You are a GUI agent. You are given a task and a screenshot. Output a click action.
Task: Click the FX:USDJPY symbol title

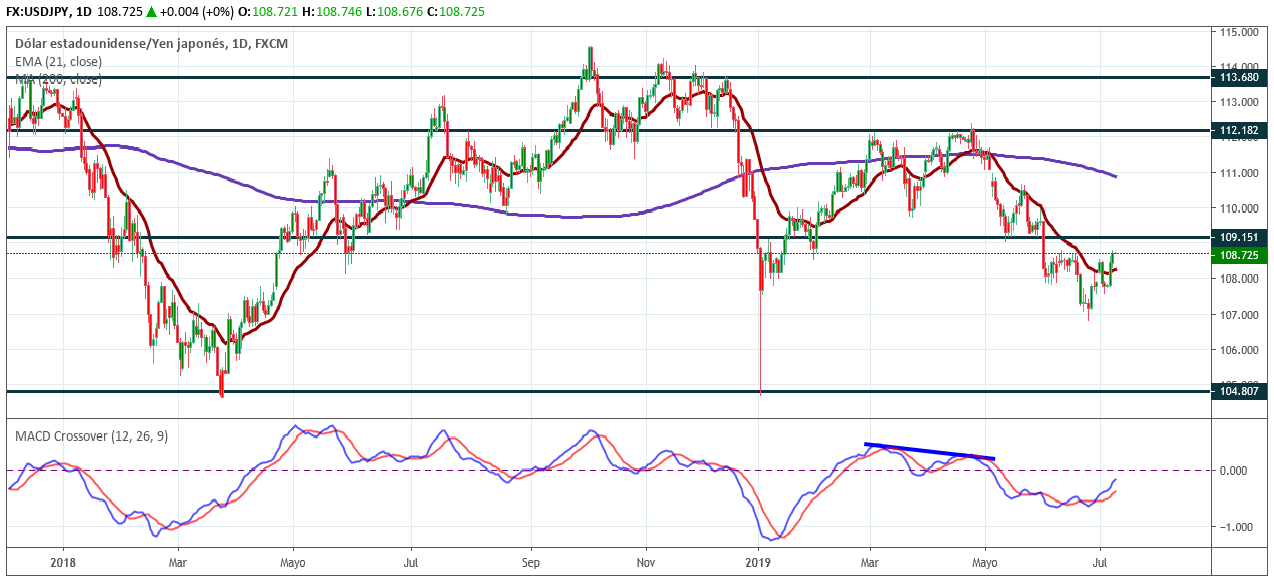tap(36, 12)
